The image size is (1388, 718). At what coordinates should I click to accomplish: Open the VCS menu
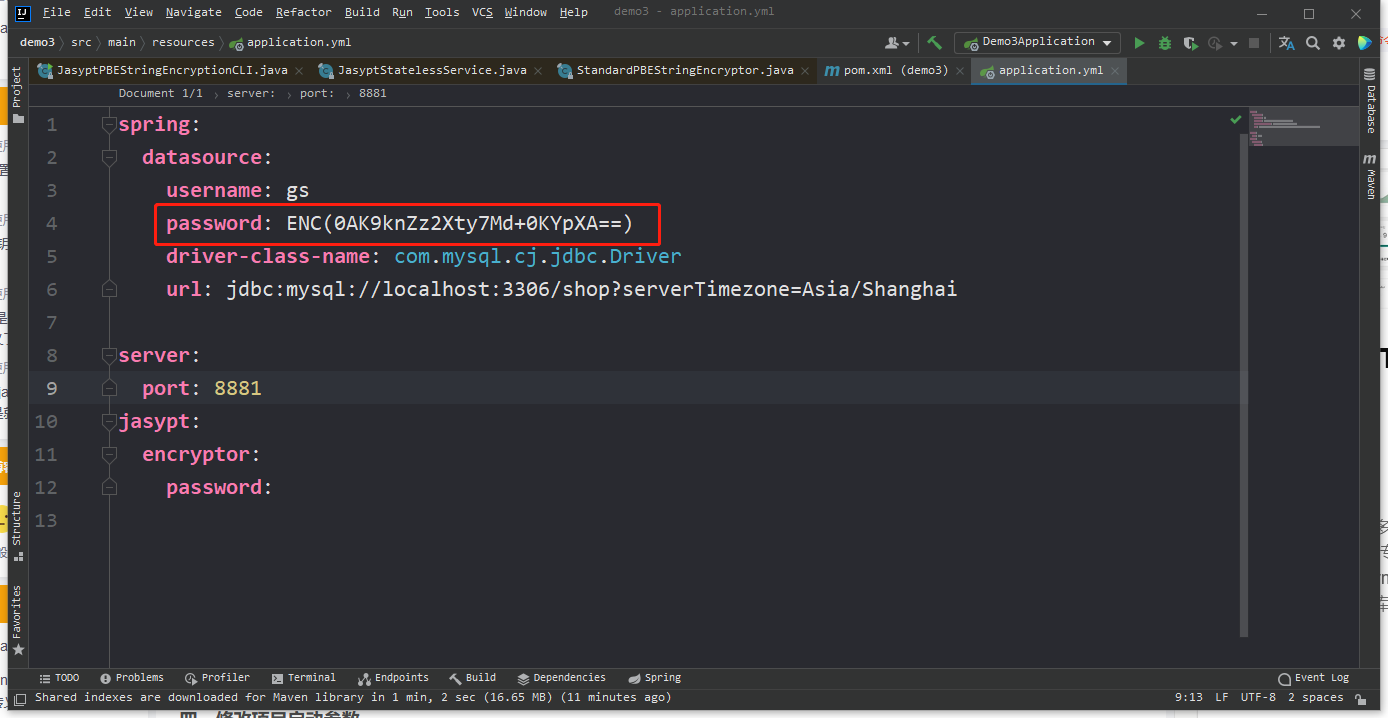(x=482, y=12)
